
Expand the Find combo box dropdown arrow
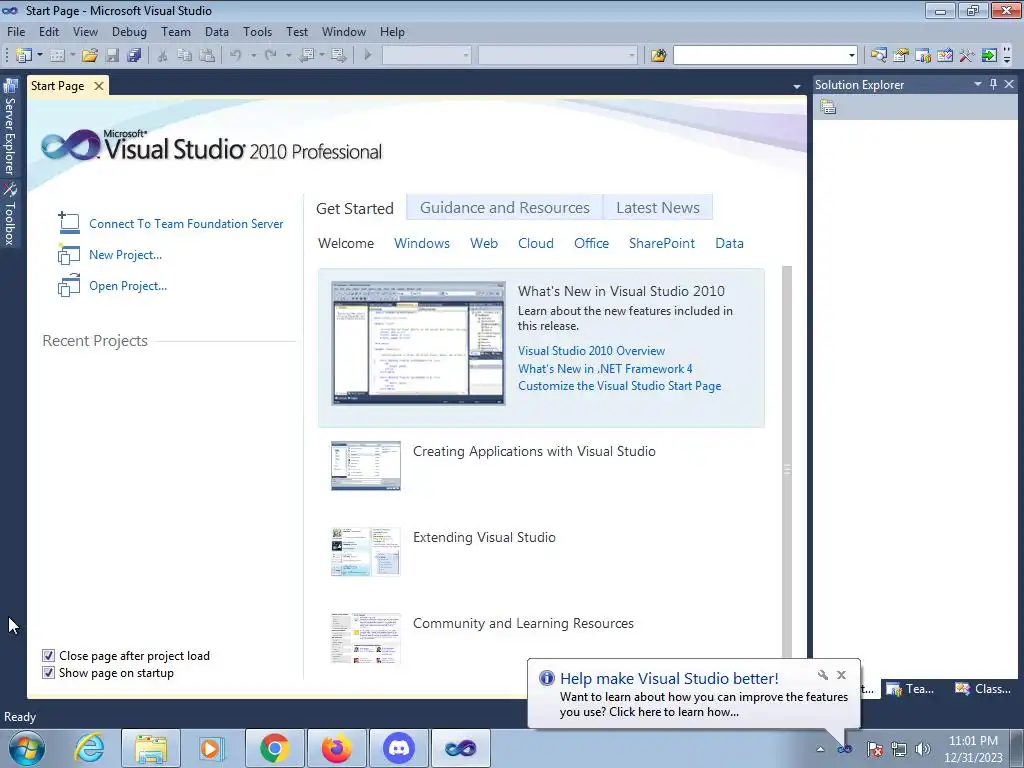(852, 56)
